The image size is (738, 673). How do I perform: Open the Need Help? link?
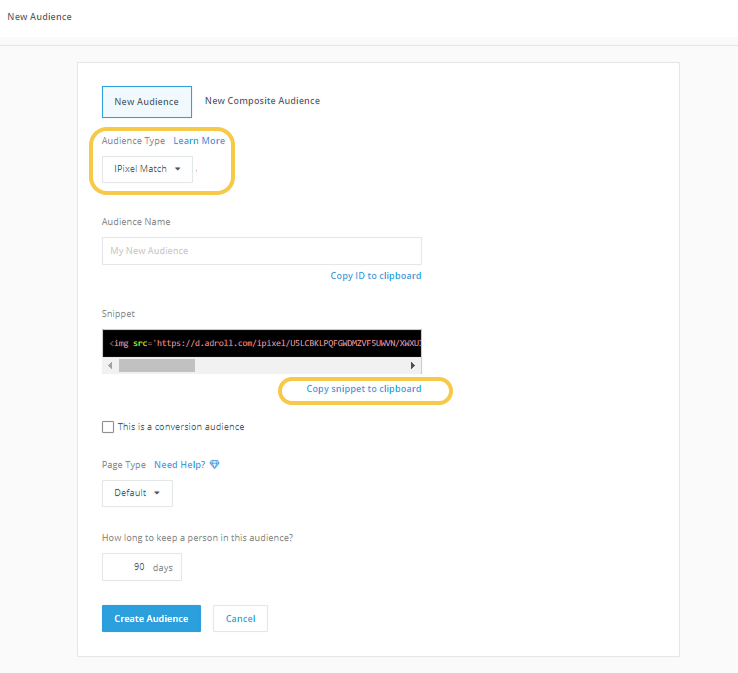[x=180, y=465]
